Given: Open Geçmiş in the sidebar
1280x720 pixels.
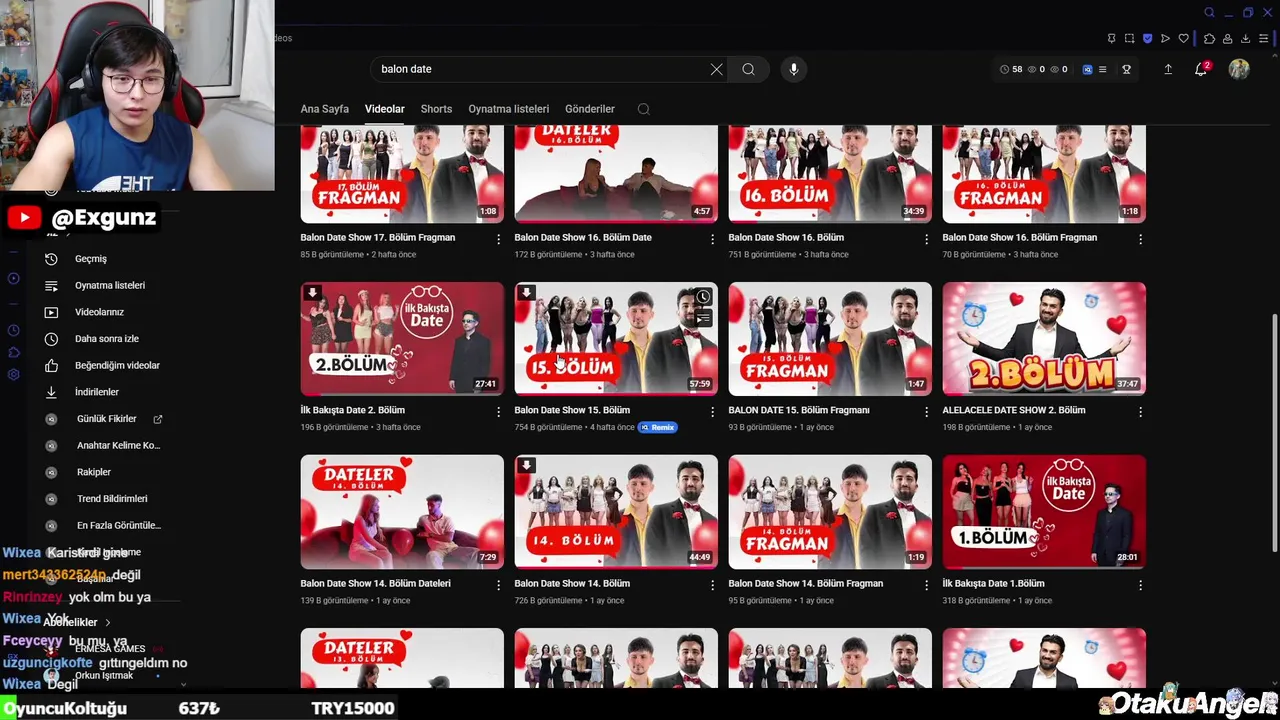Looking at the screenshot, I should pos(90,259).
